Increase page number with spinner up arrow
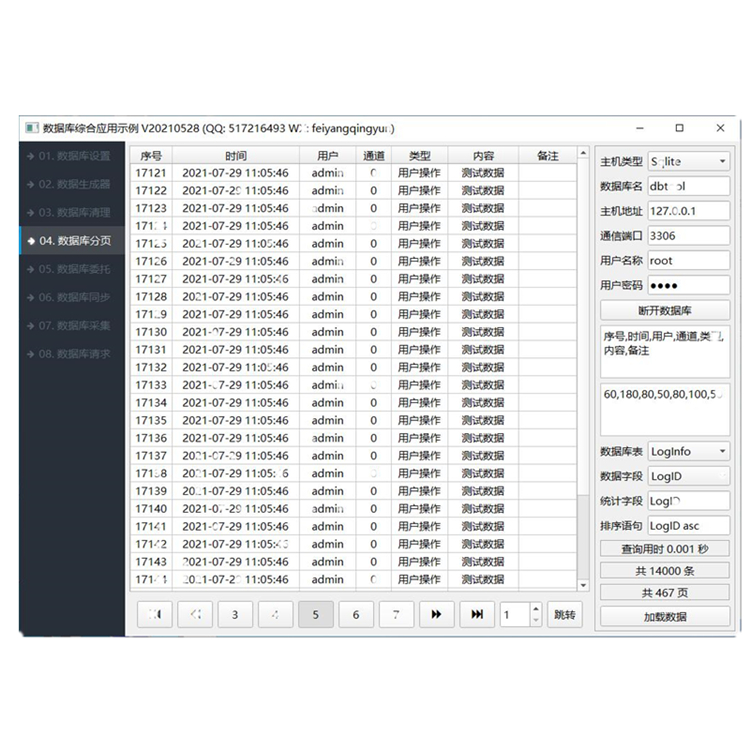This screenshot has height=750, width=750. click(535, 609)
